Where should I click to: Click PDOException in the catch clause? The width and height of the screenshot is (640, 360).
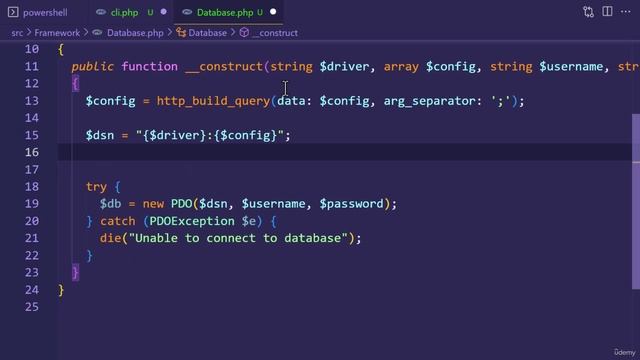pos(192,221)
